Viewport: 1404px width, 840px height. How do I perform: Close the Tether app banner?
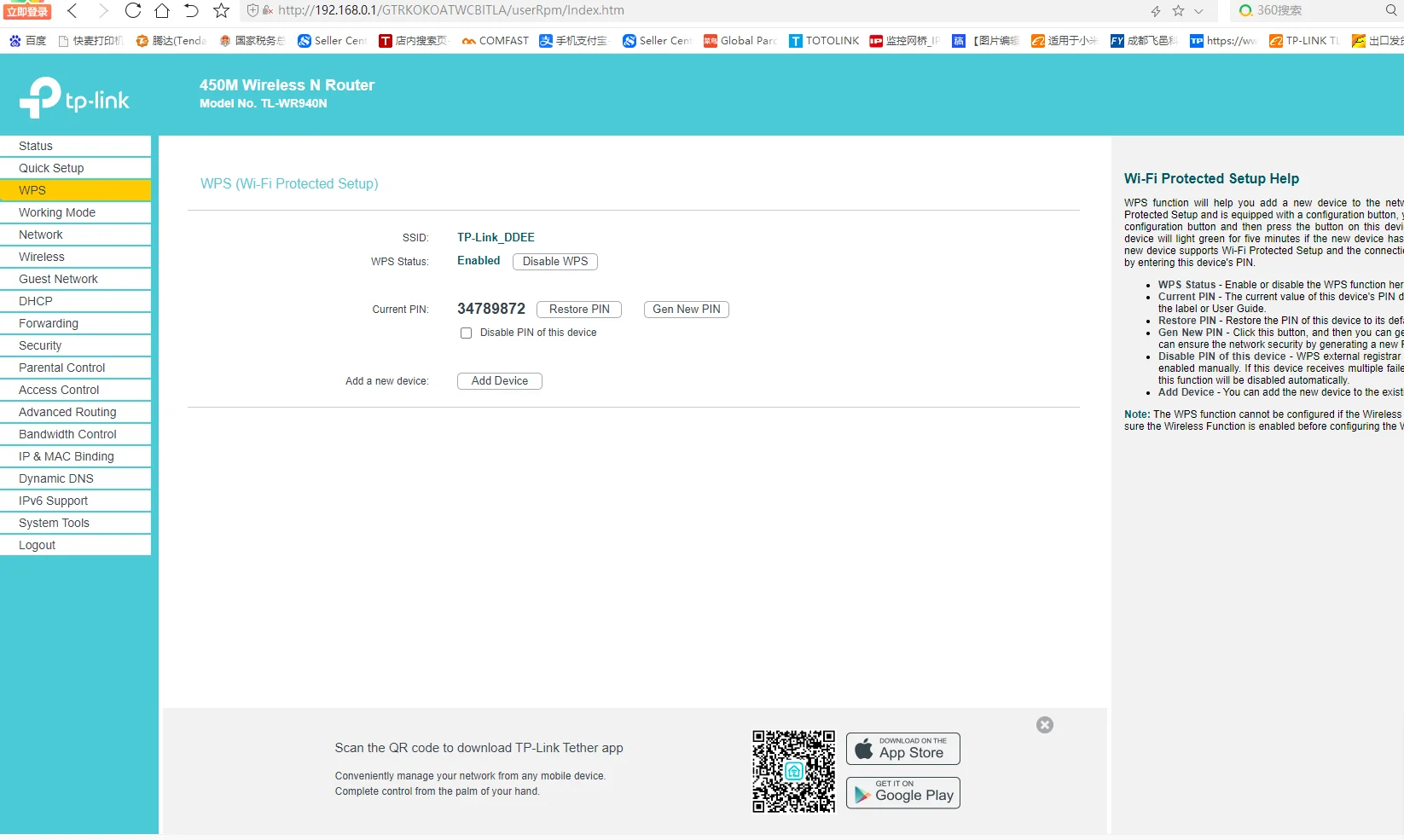tap(1045, 725)
